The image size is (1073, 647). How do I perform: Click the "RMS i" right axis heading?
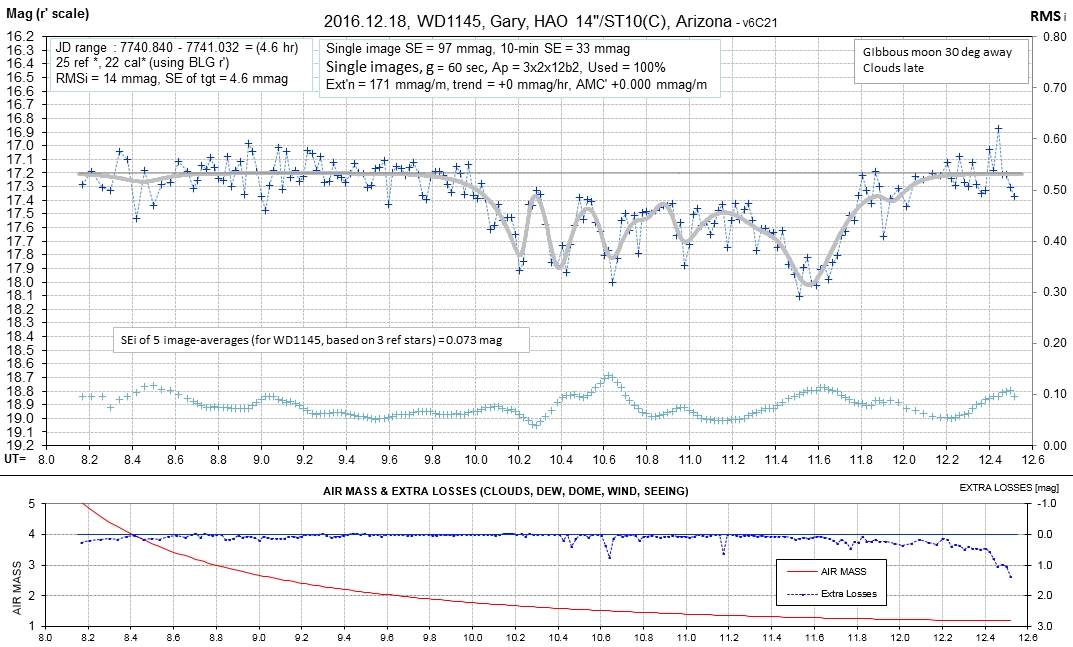(1048, 16)
